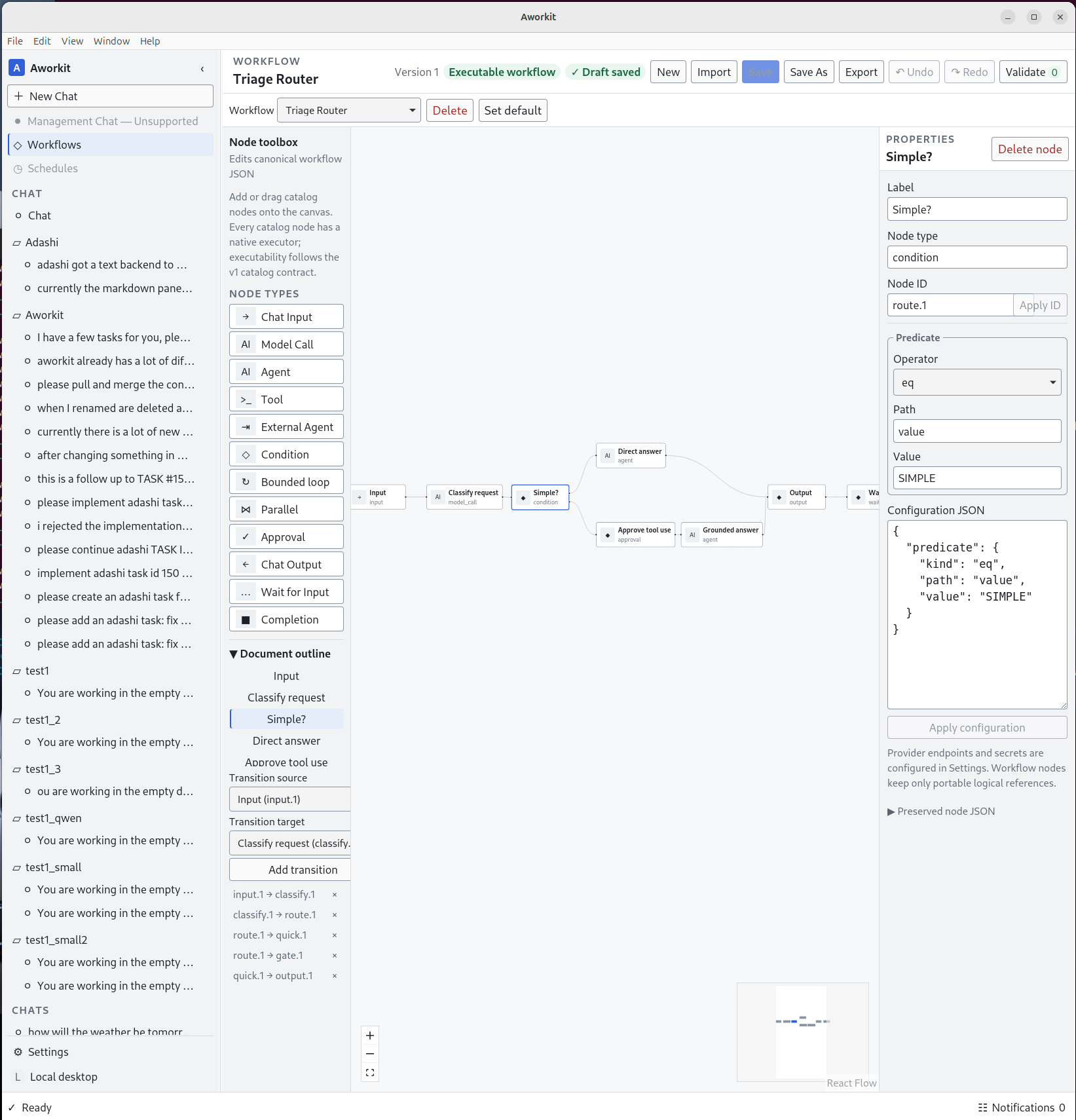Add an External Agent node
This screenshot has width=1076, height=1120.
point(286,426)
